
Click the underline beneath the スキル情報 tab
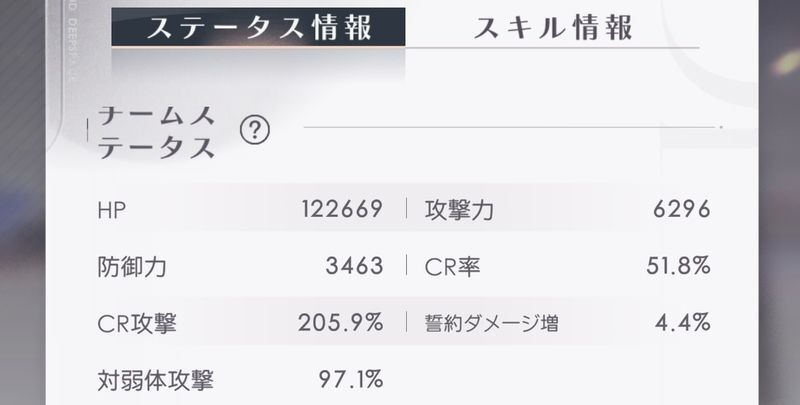(x=553, y=47)
